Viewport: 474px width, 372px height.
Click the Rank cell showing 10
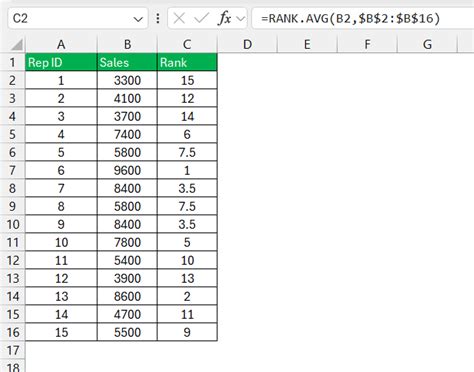[187, 260]
